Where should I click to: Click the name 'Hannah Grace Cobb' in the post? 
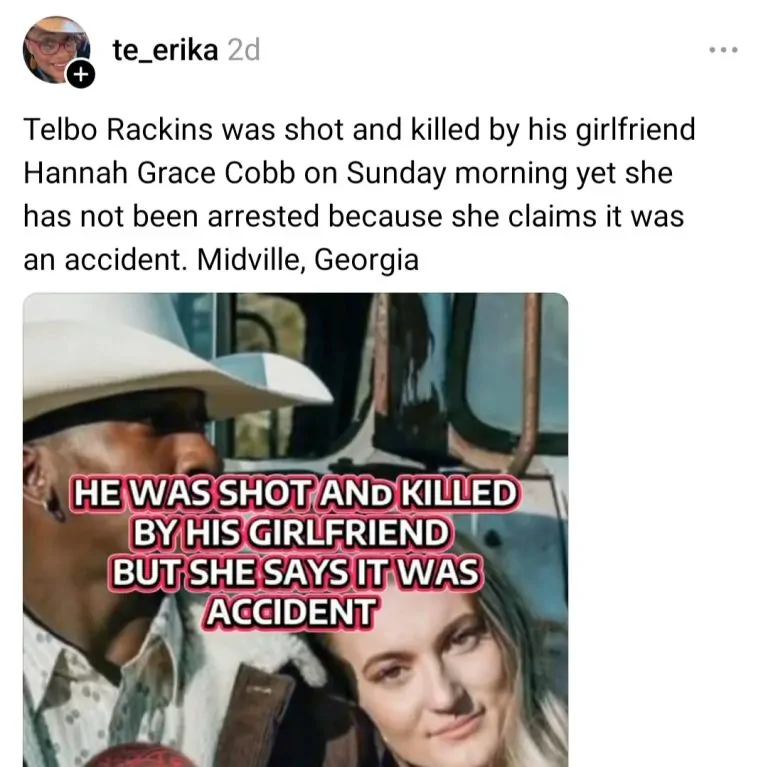pyautogui.click(x=159, y=173)
